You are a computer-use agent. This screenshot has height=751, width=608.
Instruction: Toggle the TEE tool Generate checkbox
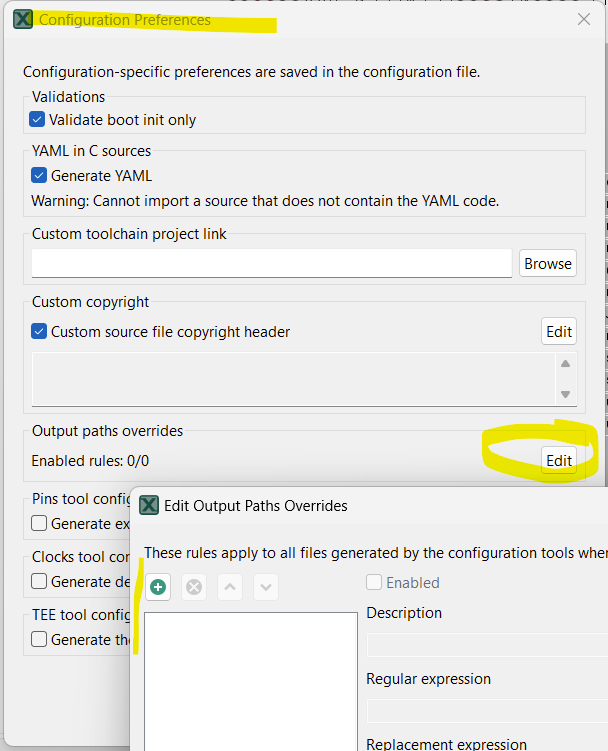39,639
